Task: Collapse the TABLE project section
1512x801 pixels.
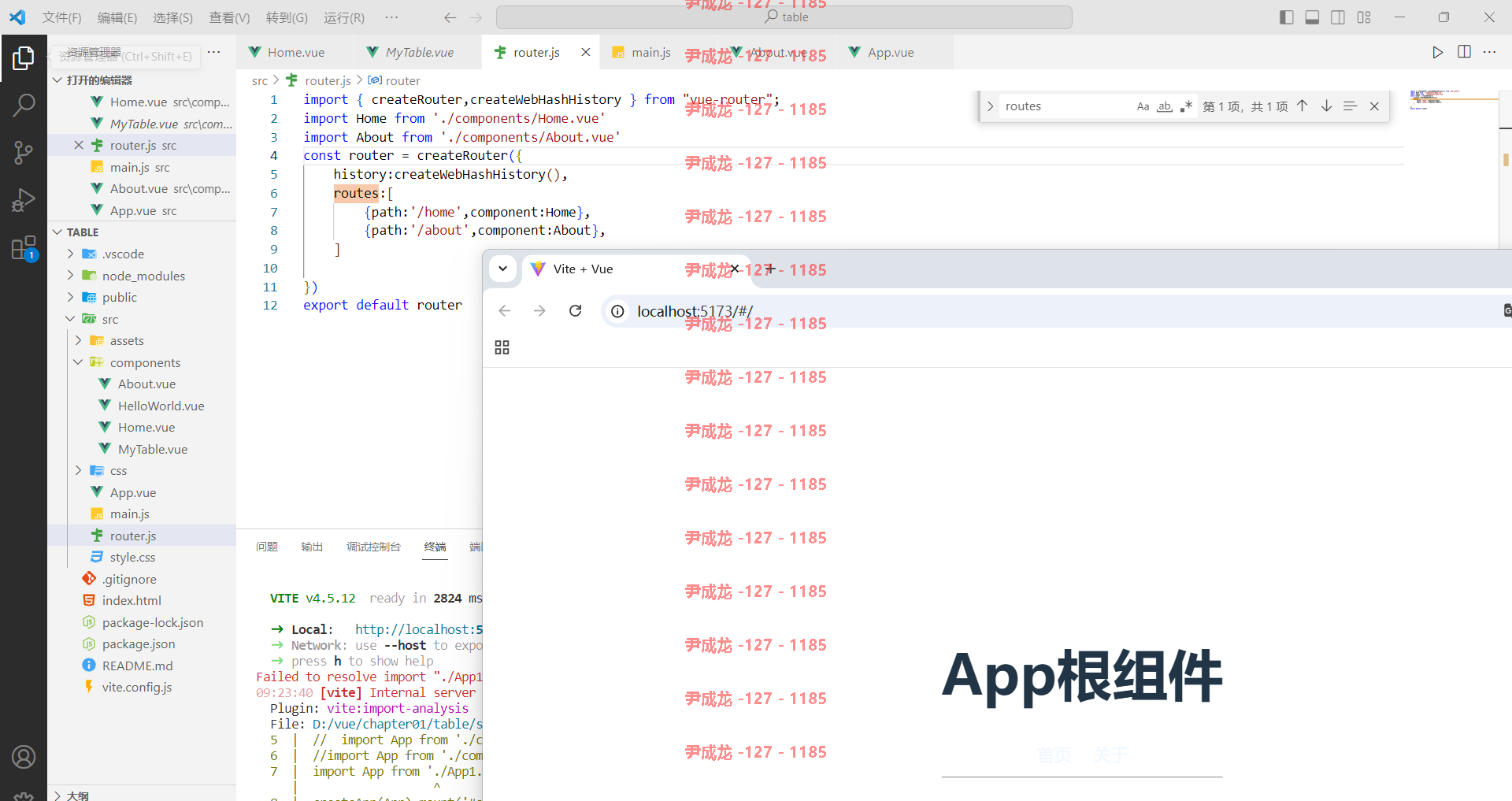Action: click(57, 232)
